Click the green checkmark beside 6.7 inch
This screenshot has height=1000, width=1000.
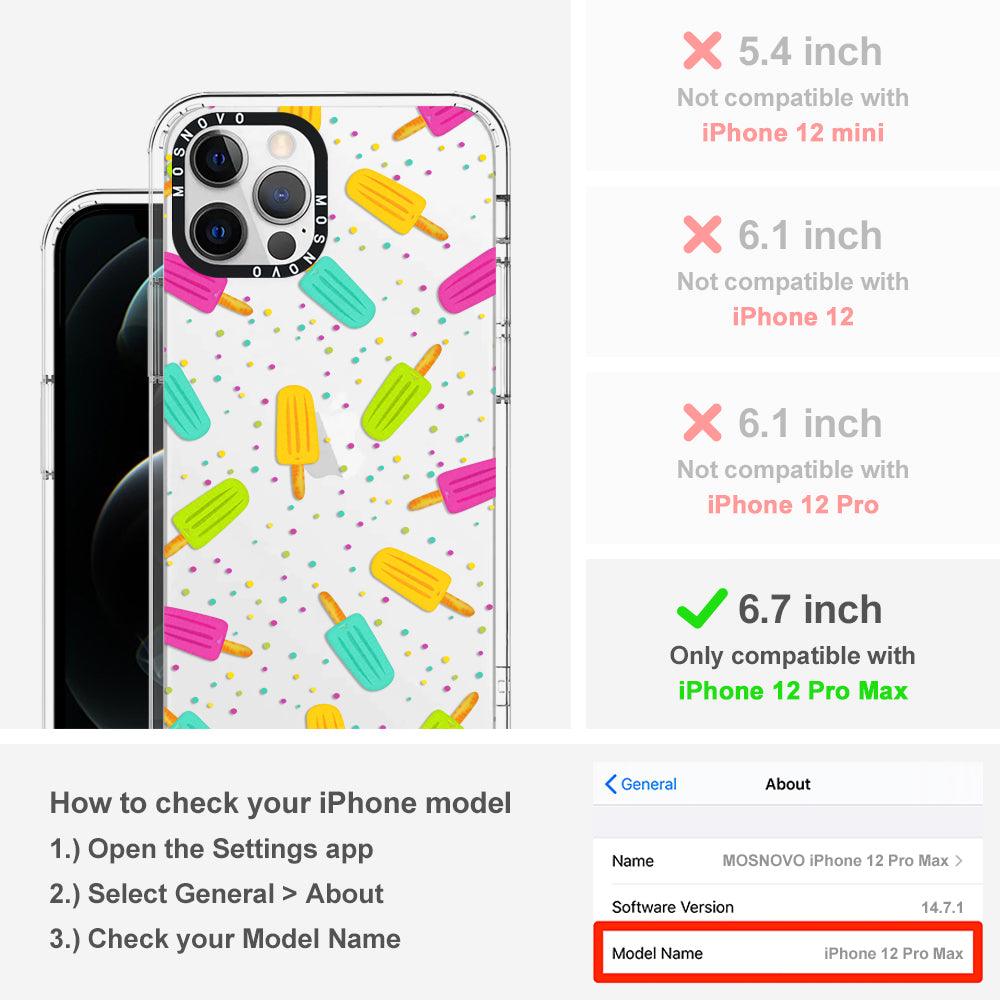point(702,608)
